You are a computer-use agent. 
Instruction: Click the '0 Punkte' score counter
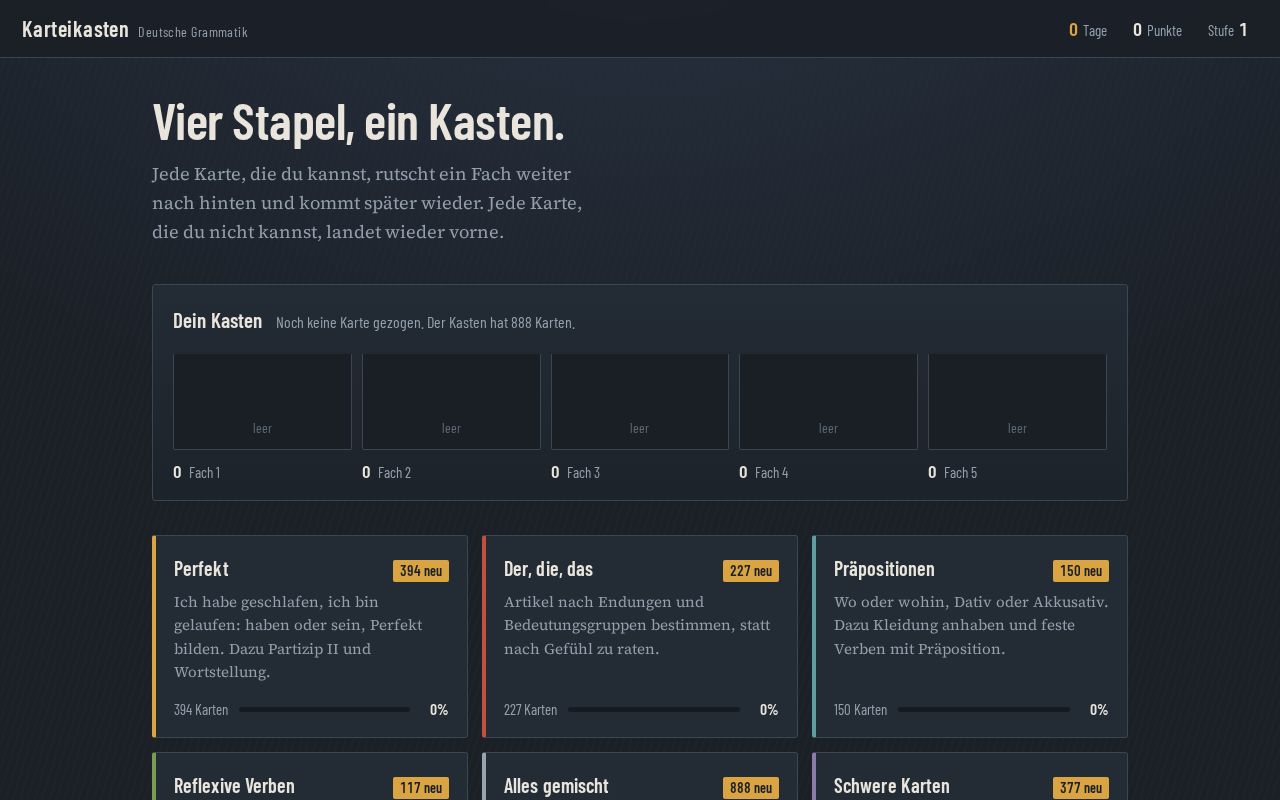point(1157,30)
